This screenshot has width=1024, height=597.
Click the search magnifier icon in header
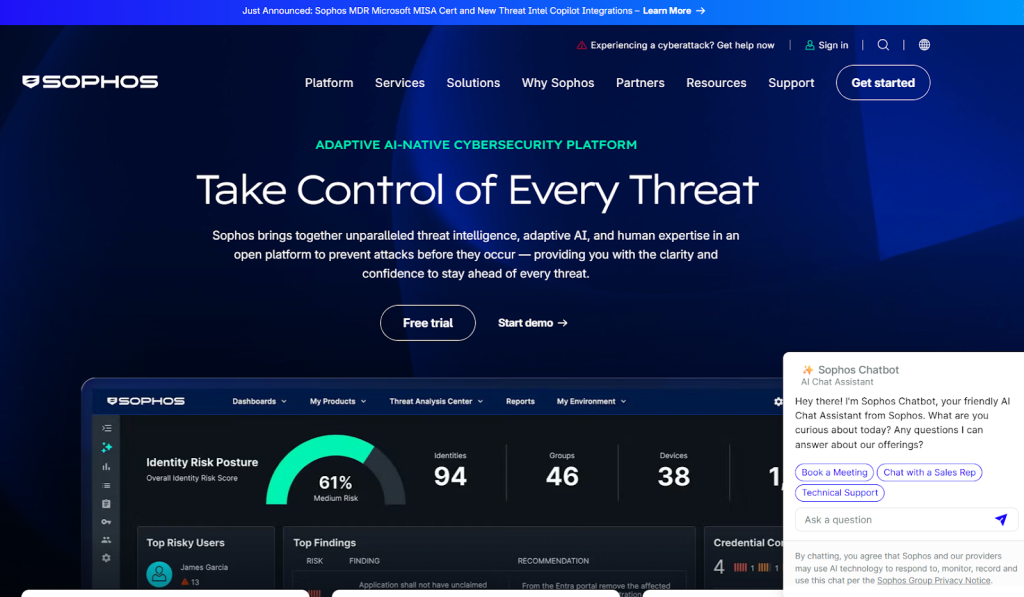click(x=883, y=45)
